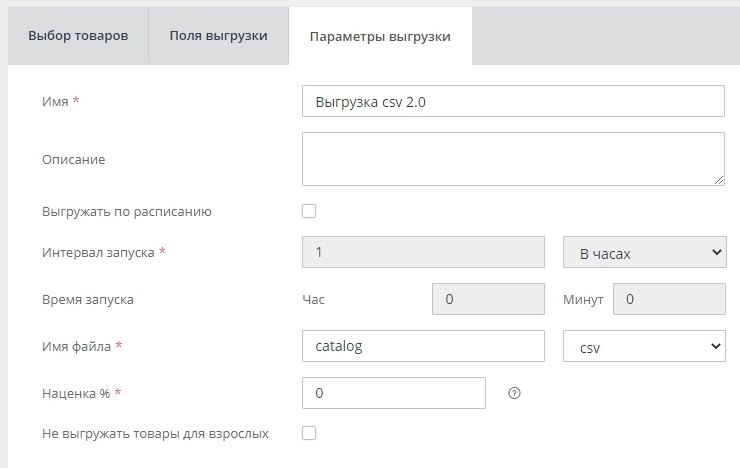Open the В часах interval unit dropdown
This screenshot has width=740, height=468.
point(644,253)
